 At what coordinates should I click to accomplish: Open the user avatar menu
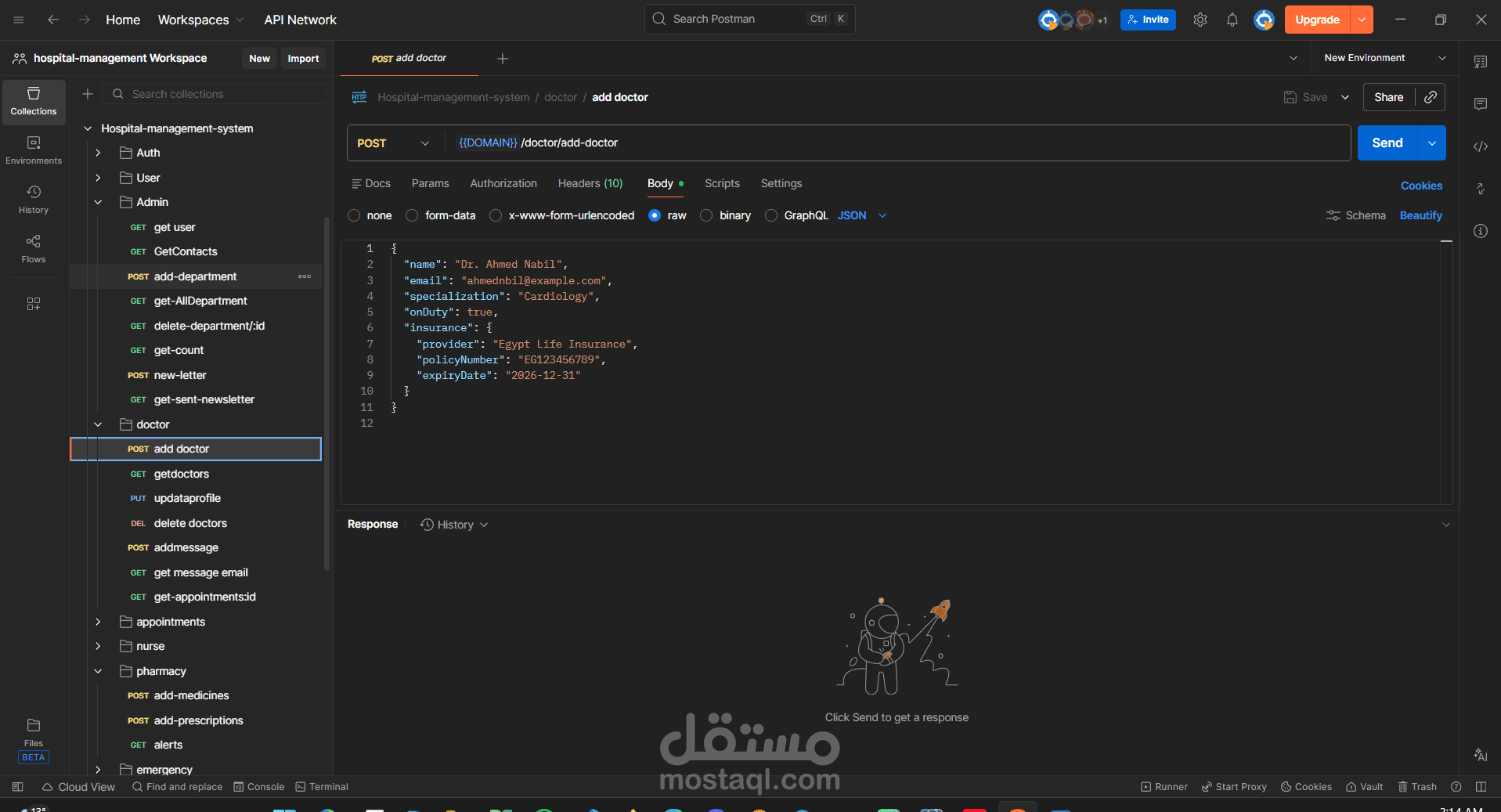1264,20
